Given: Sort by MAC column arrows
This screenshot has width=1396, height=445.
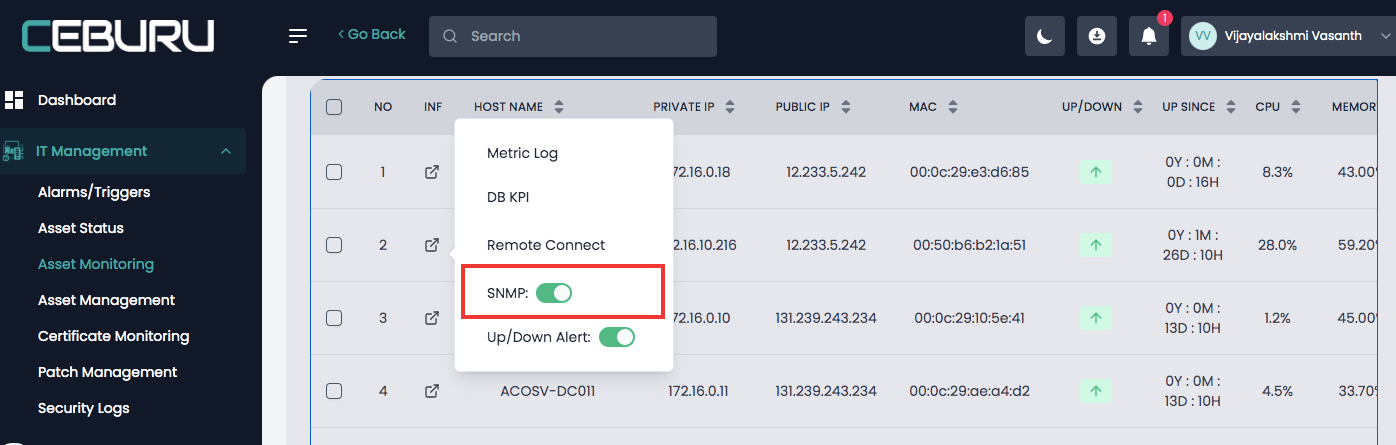Looking at the screenshot, I should (953, 107).
